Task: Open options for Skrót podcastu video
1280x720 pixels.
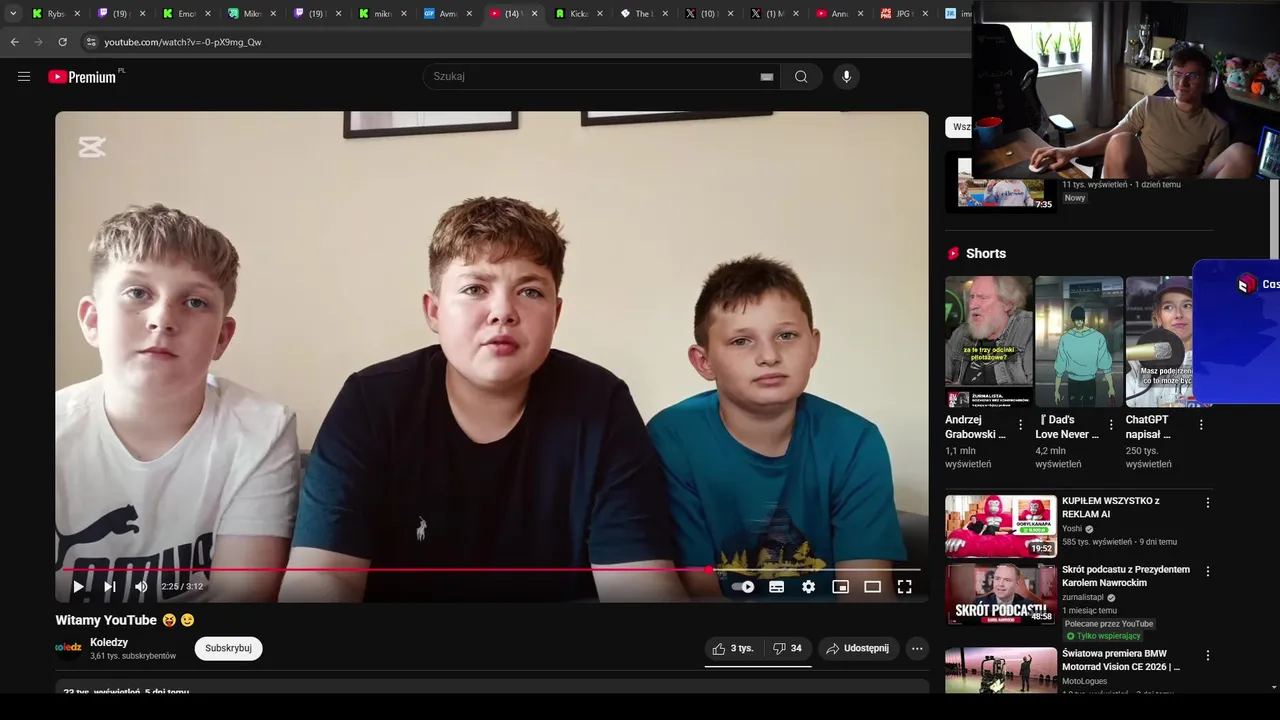Action: pyautogui.click(x=1208, y=572)
